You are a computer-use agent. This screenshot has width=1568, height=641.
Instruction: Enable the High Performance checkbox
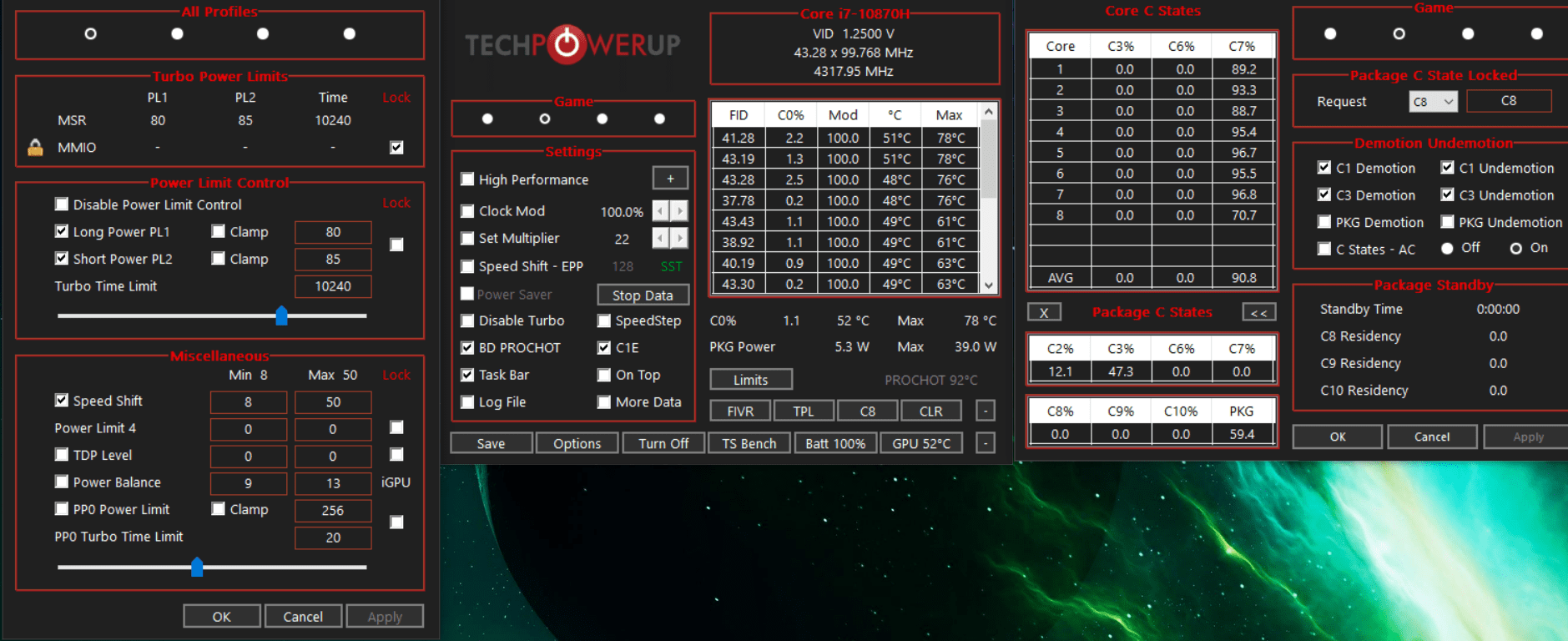pyautogui.click(x=467, y=179)
